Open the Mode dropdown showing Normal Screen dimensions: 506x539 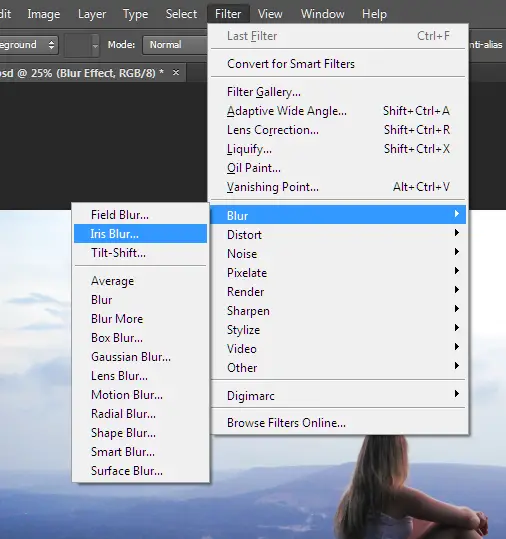point(175,45)
